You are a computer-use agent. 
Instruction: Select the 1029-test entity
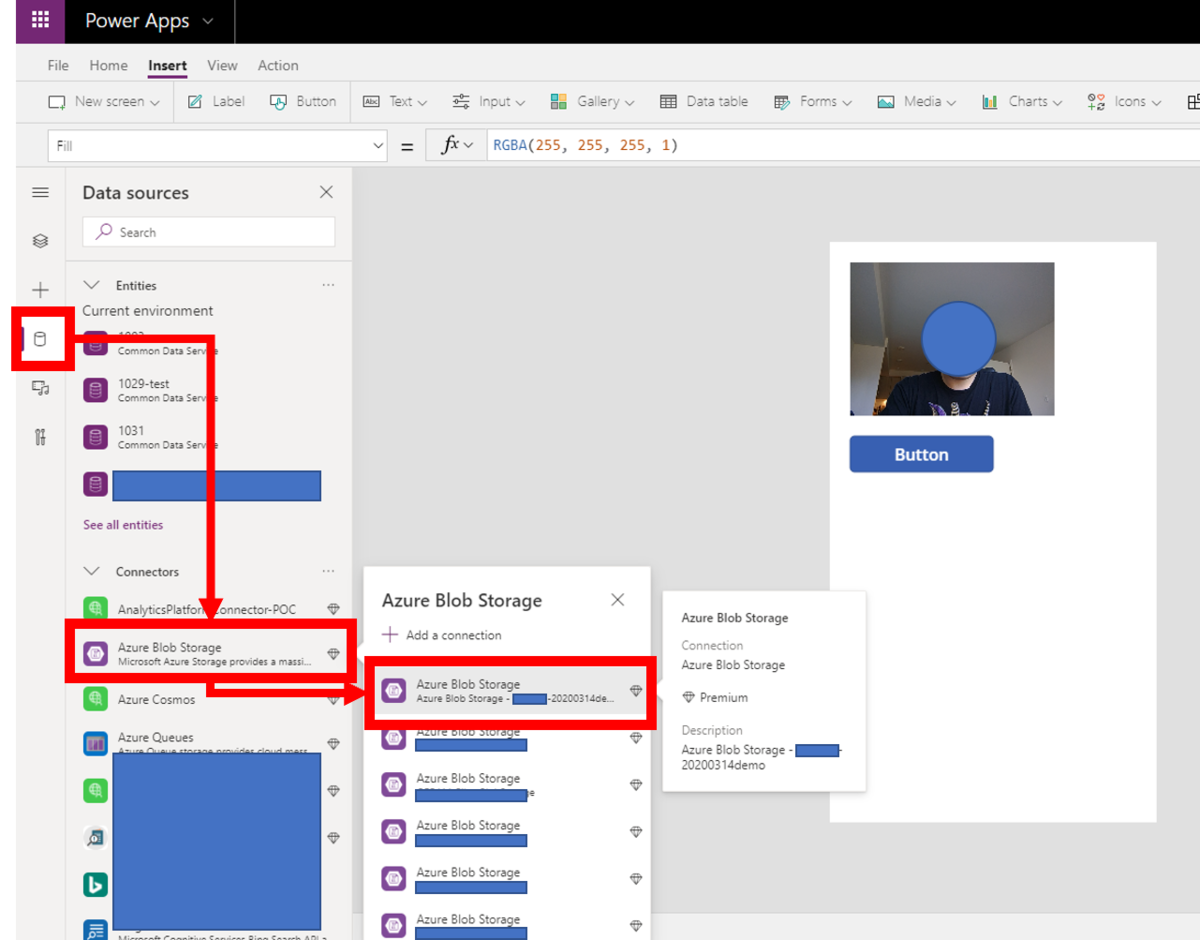(210, 390)
